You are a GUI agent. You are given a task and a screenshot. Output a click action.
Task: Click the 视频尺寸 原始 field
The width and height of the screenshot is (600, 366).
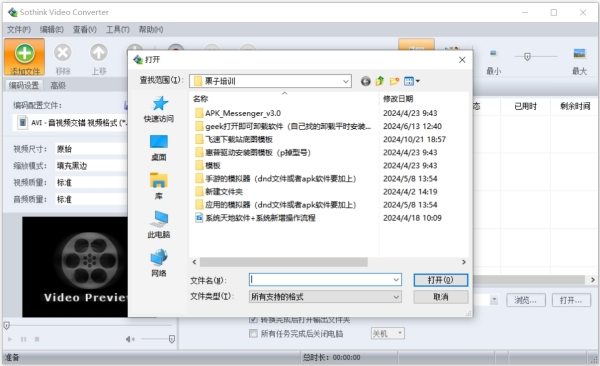click(x=91, y=149)
